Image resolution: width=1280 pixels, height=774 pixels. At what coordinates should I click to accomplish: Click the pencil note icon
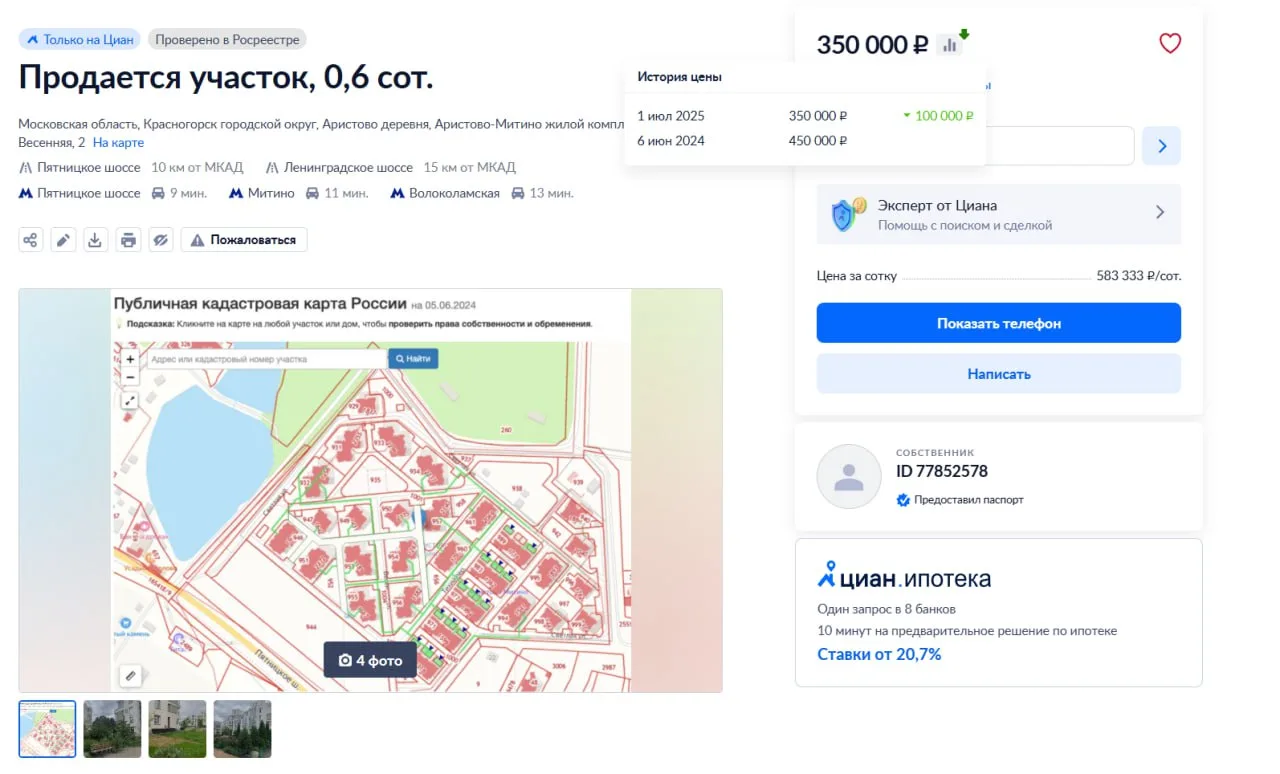point(63,240)
